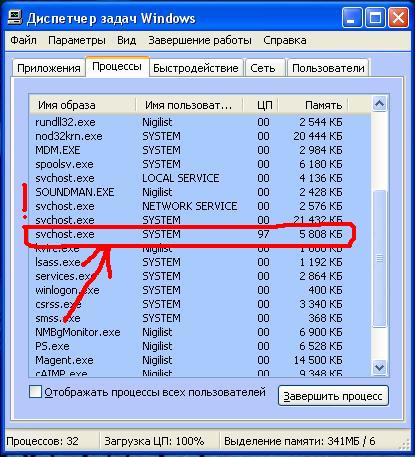This screenshot has height=457, width=418.
Task: Open the Файл menu
Action: pos(23,40)
